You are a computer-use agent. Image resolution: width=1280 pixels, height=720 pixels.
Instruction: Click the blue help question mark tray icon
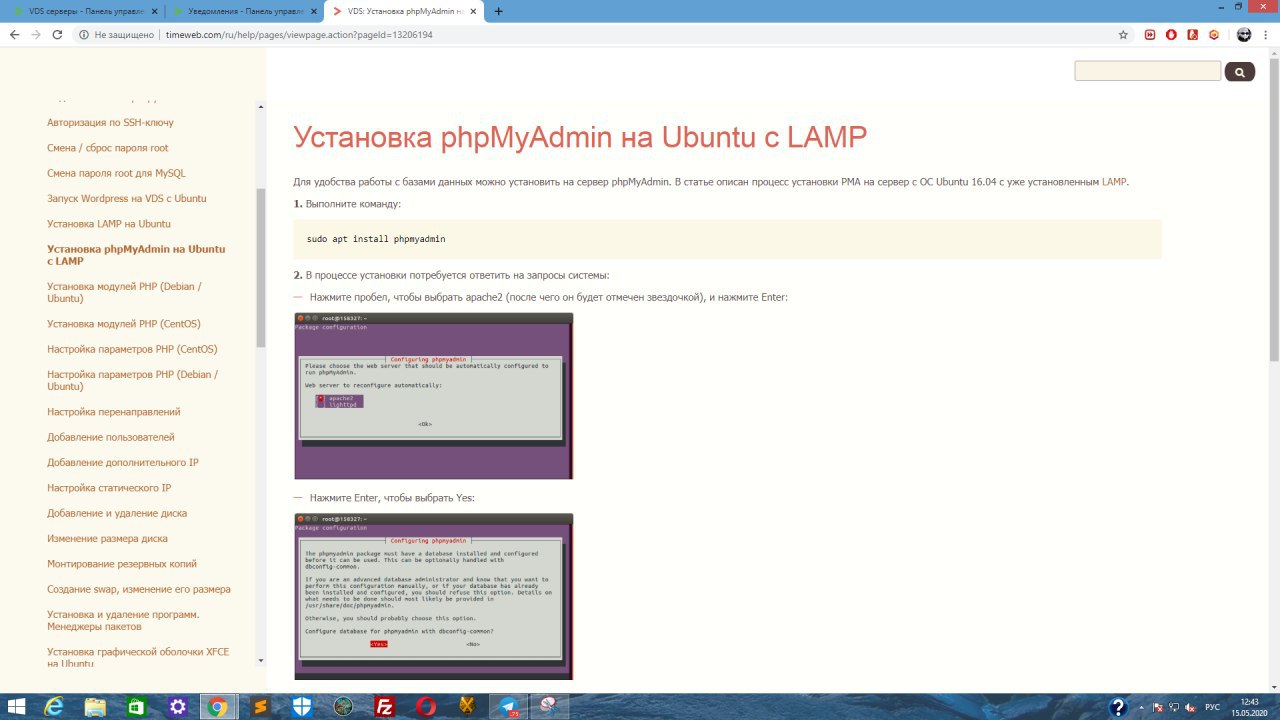[1119, 707]
